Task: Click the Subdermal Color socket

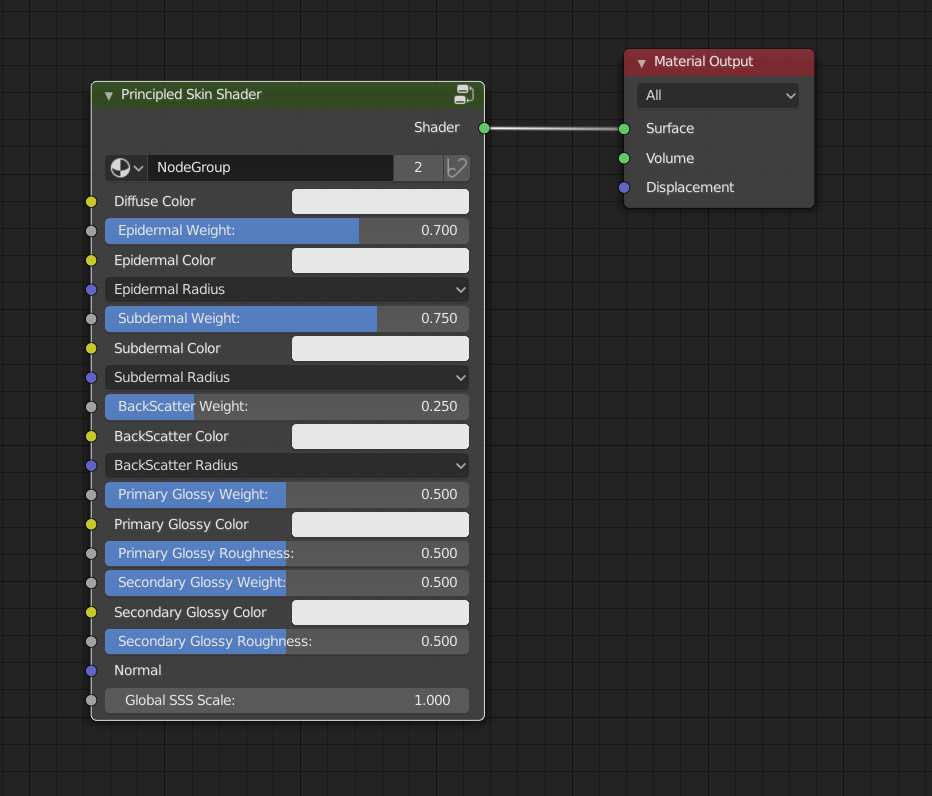Action: 91,348
